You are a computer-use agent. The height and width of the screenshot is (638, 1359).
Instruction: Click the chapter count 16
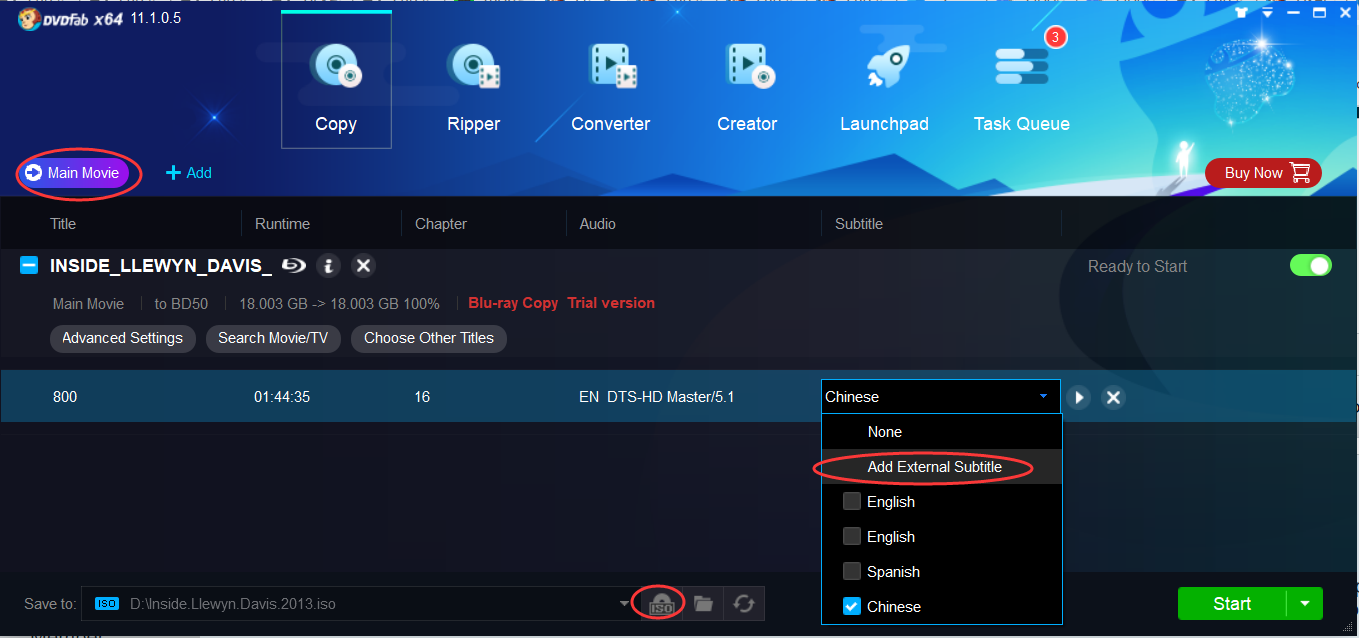pyautogui.click(x=422, y=397)
